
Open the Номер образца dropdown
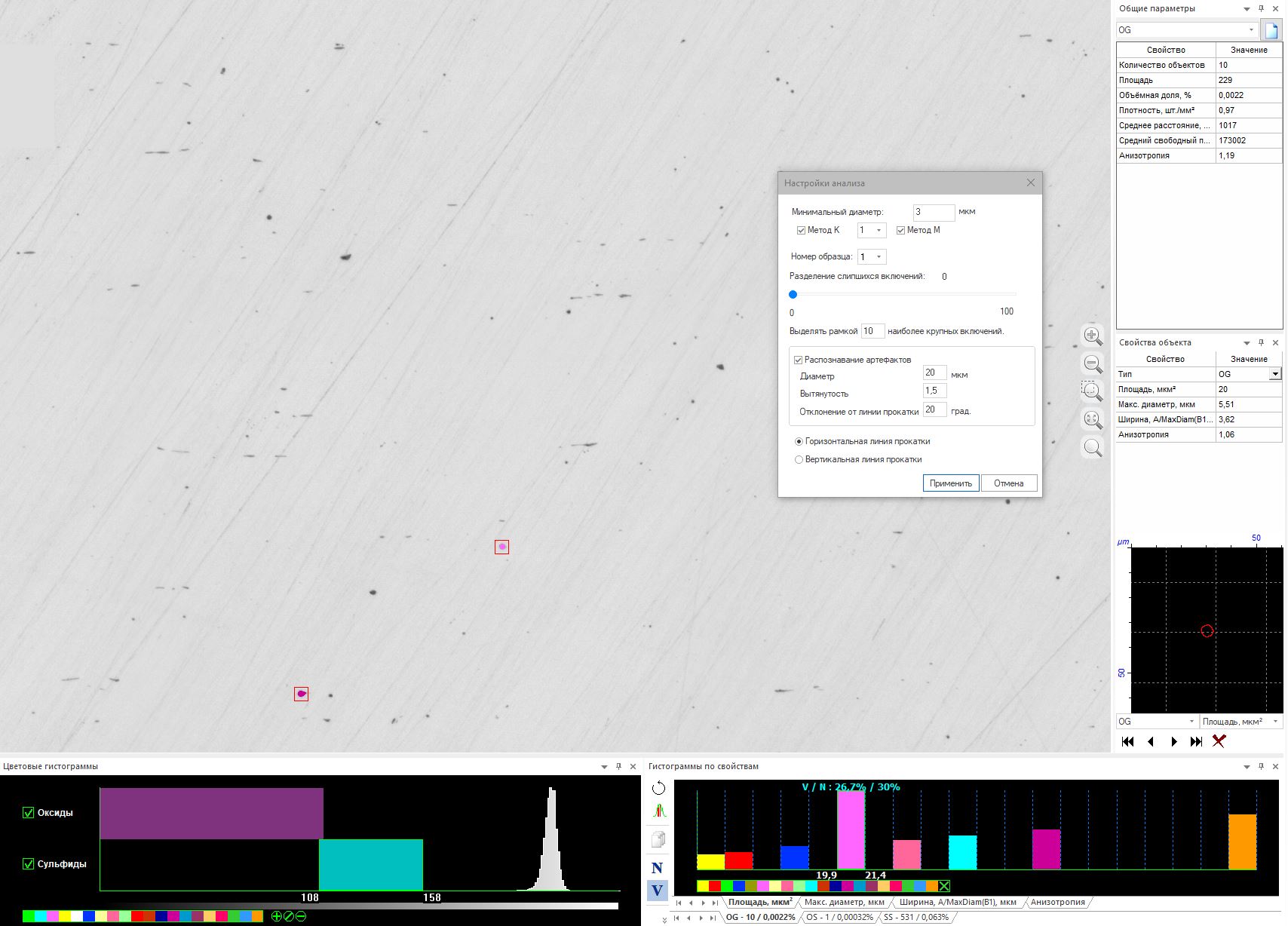(872, 257)
